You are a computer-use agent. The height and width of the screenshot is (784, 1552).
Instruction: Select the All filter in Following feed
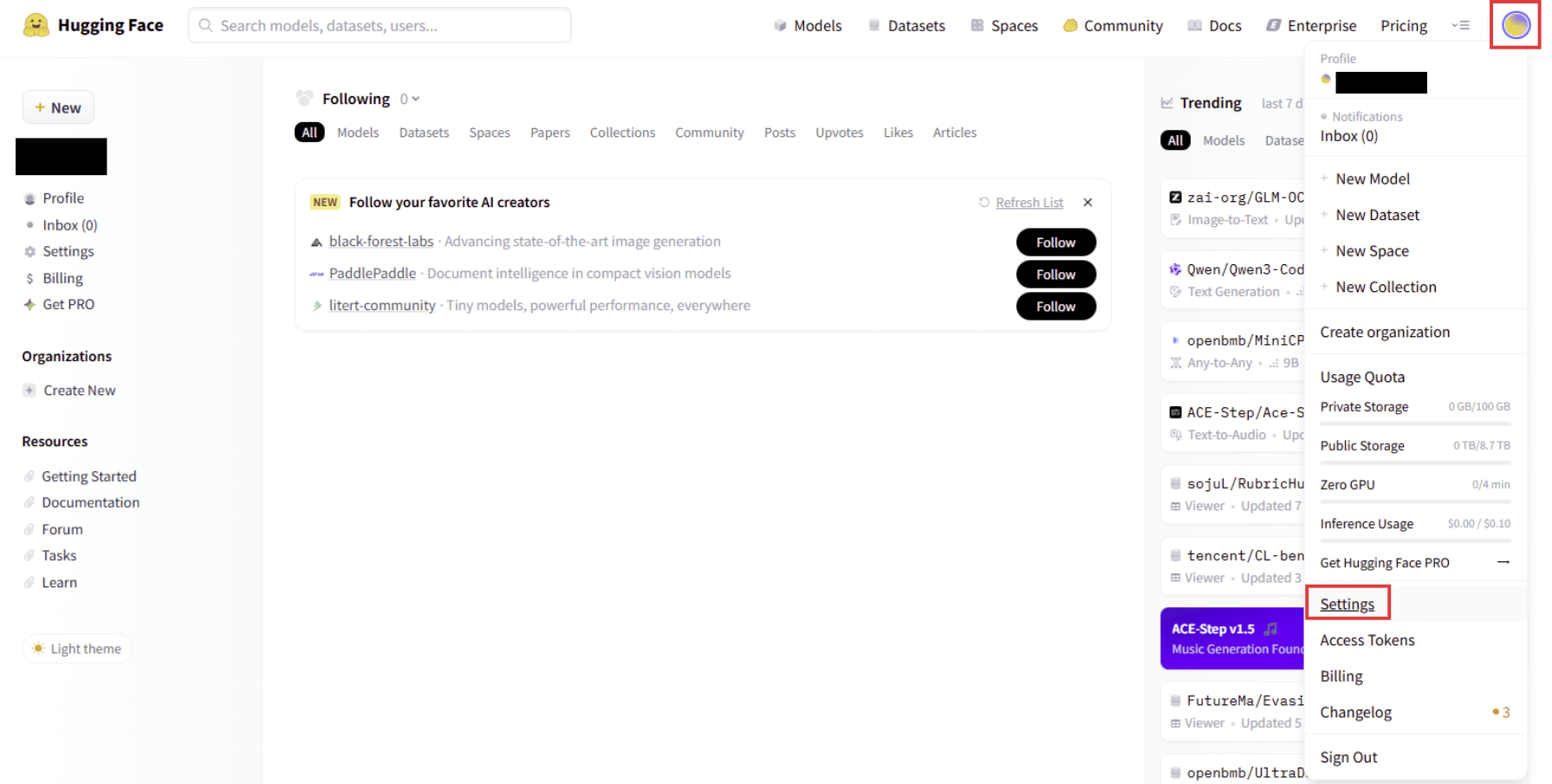pos(309,133)
